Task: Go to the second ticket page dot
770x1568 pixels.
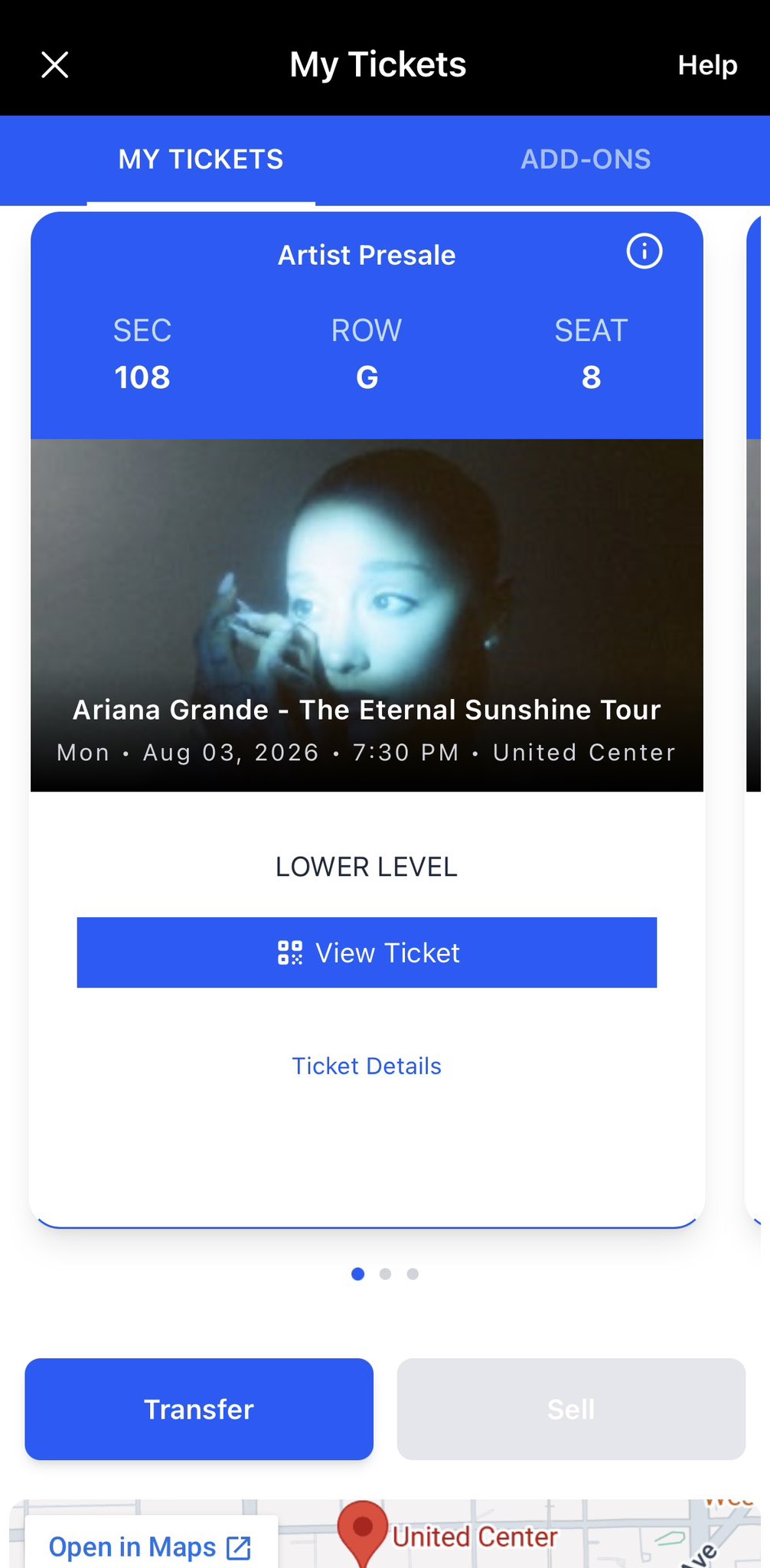Action: click(385, 1274)
